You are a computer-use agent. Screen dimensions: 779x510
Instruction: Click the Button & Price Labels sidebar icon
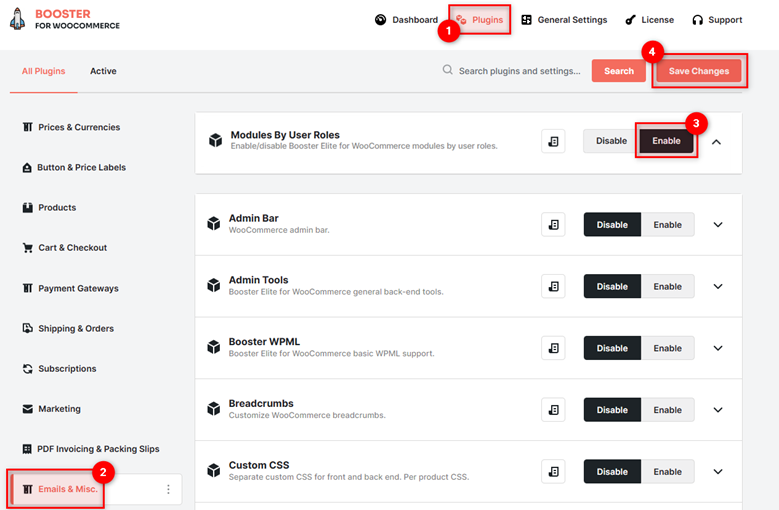click(x=27, y=167)
